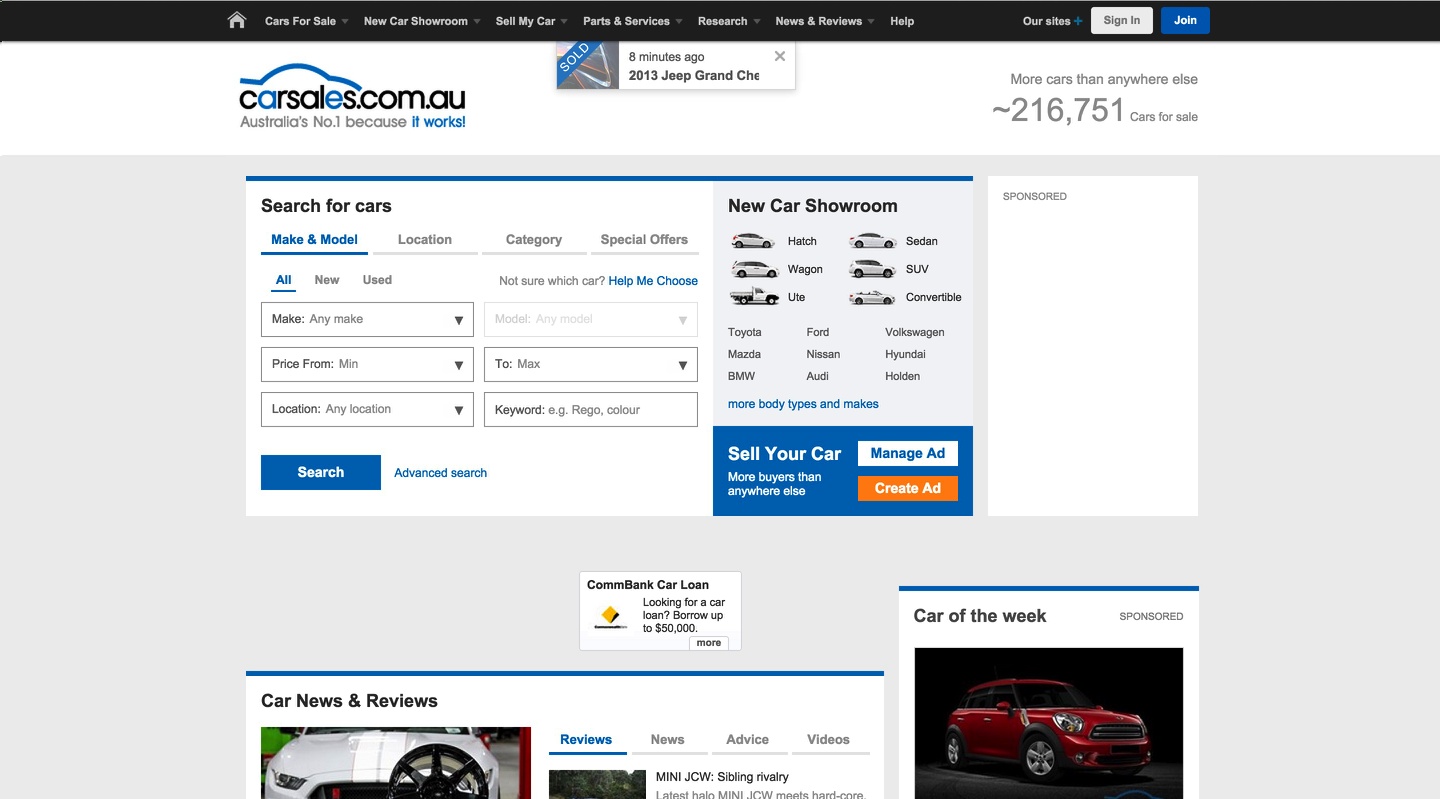
Task: Choose the Convertible car icon
Action: 872,297
